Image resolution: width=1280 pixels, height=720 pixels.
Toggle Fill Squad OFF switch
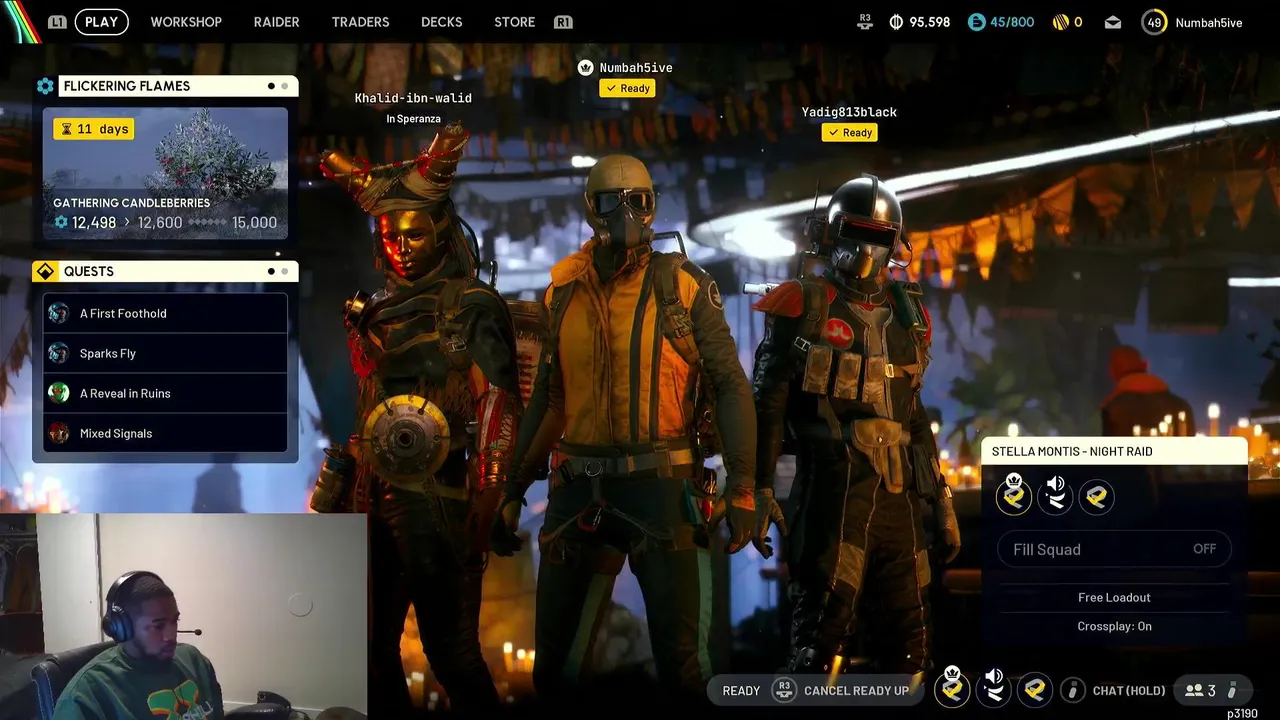[x=1114, y=549]
